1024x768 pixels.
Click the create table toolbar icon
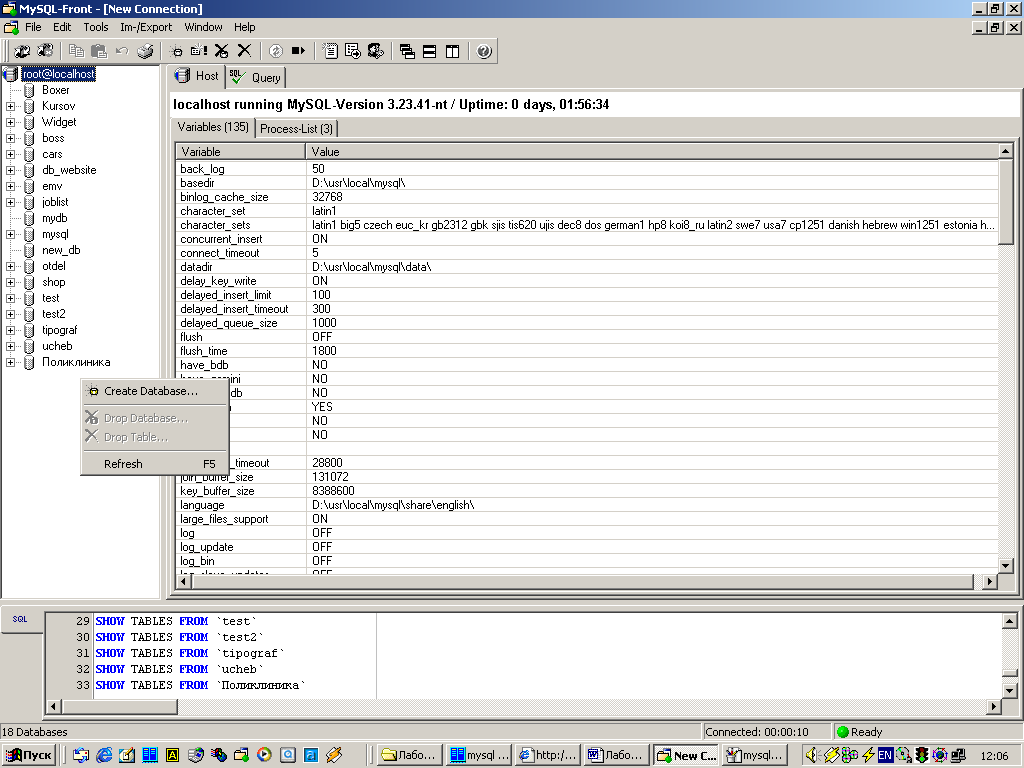pos(199,51)
